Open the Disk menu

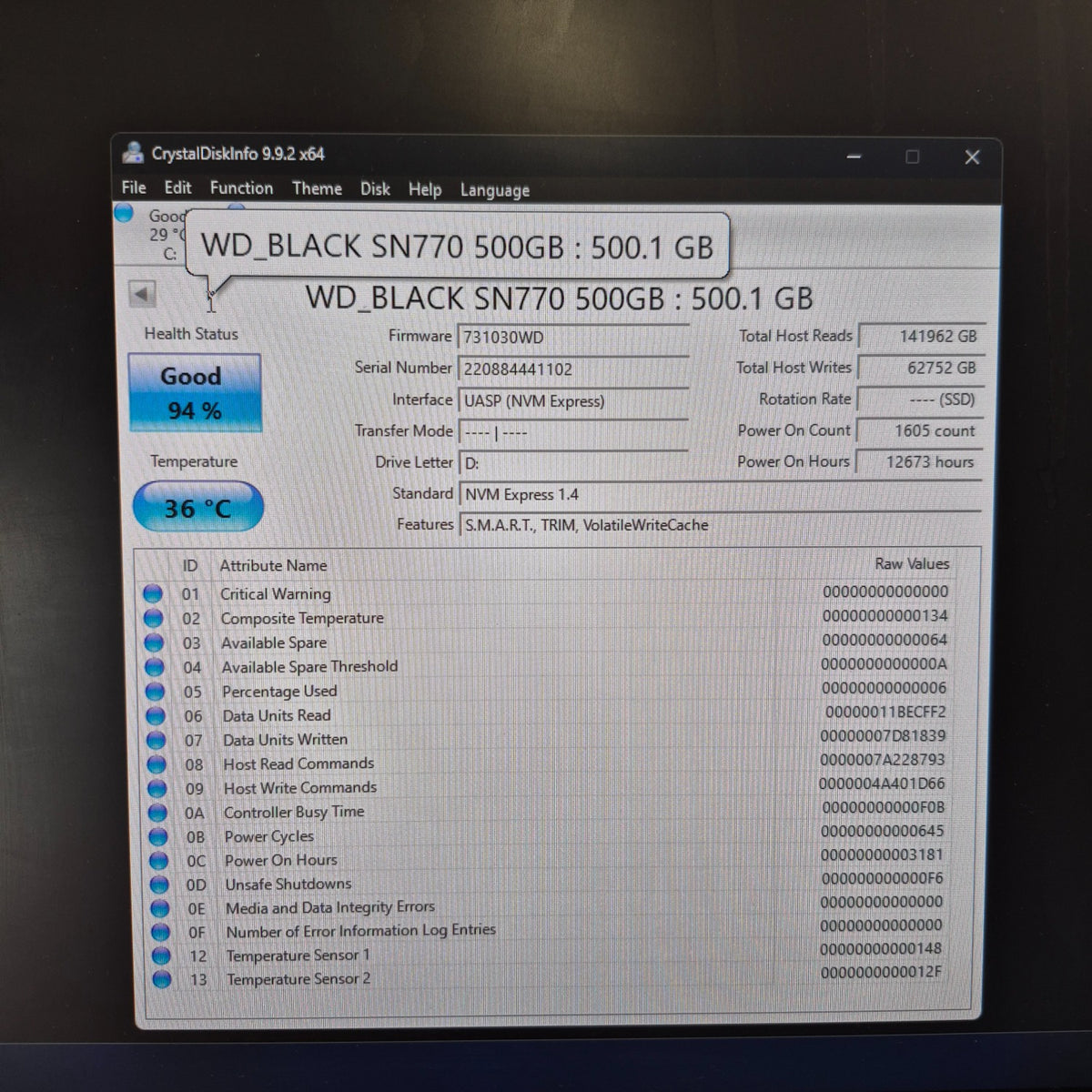click(375, 189)
